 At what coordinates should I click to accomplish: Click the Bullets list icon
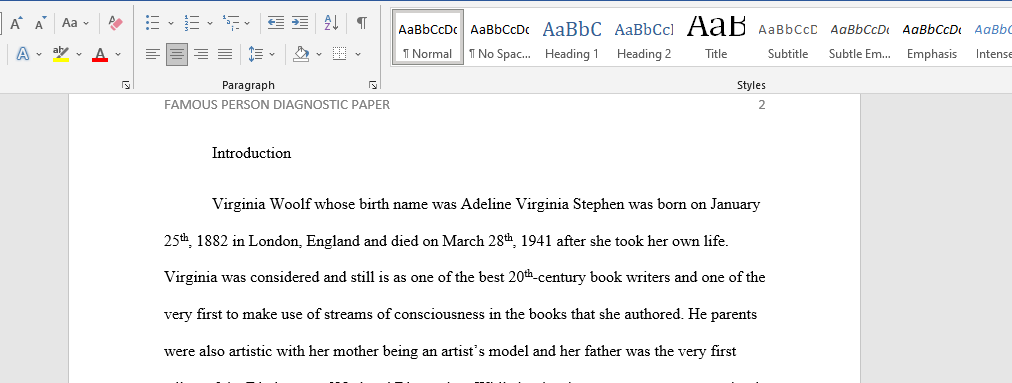[152, 23]
